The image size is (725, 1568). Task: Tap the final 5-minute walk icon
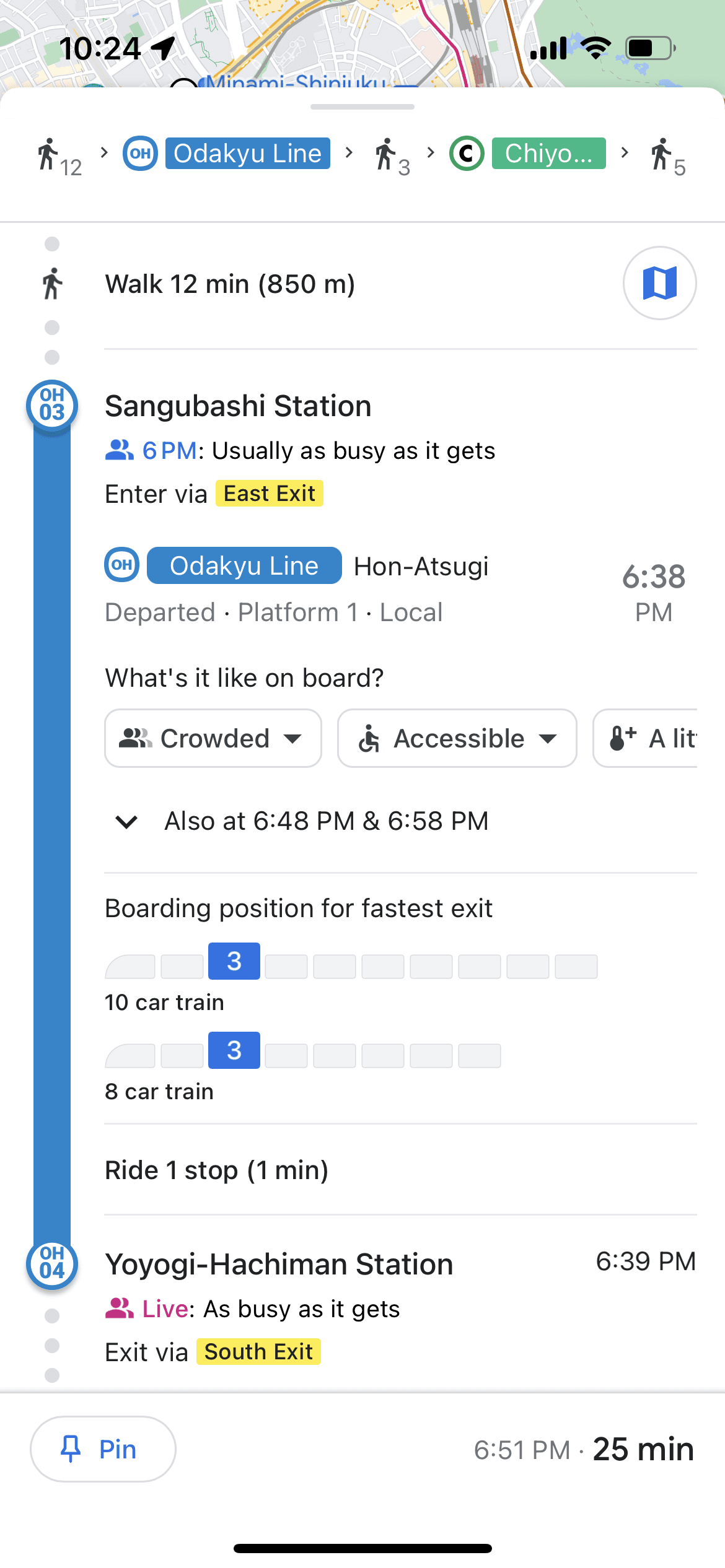point(663,155)
